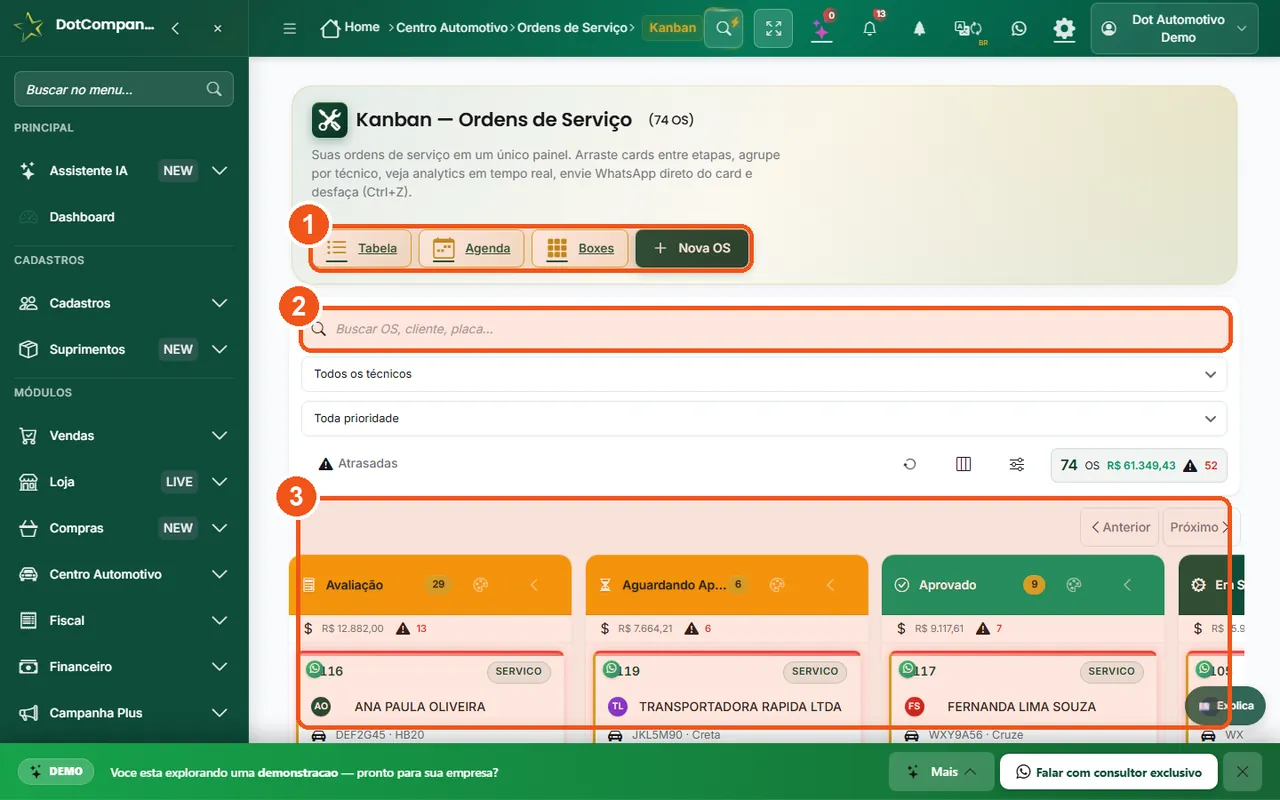
Task: Expand Loja menu
Action: point(124,482)
